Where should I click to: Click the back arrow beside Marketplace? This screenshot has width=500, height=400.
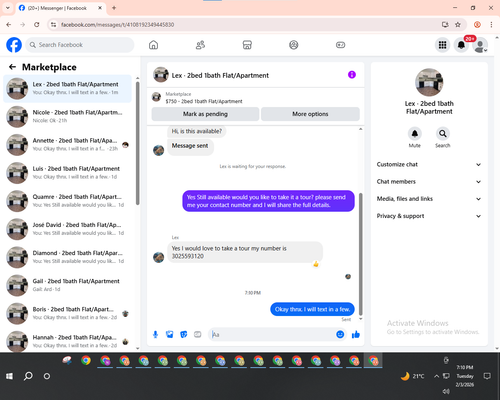click(x=13, y=67)
